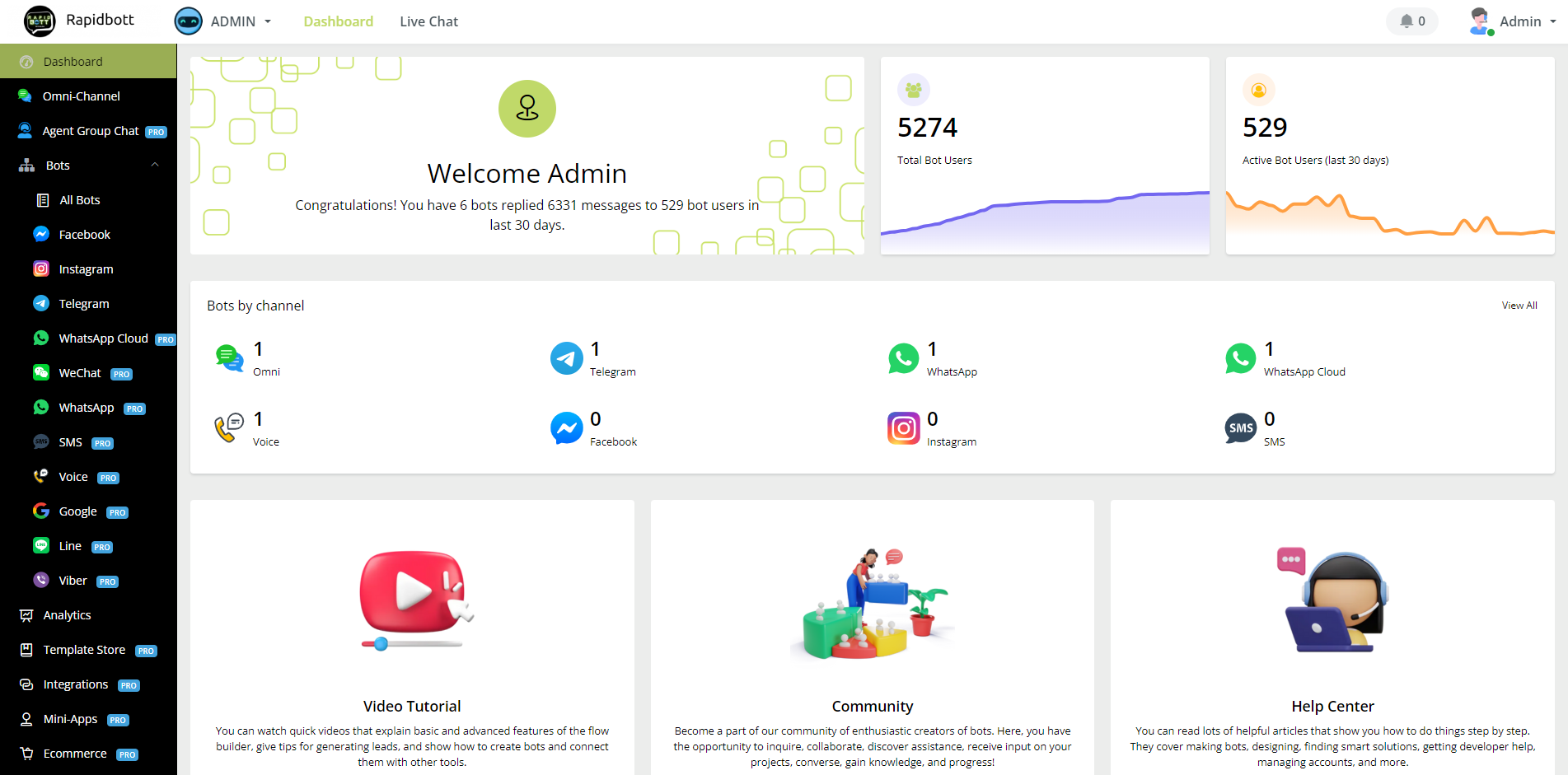Screen dimensions: 1568x775
Task: Click the Google item in sidebar
Action: [77, 511]
